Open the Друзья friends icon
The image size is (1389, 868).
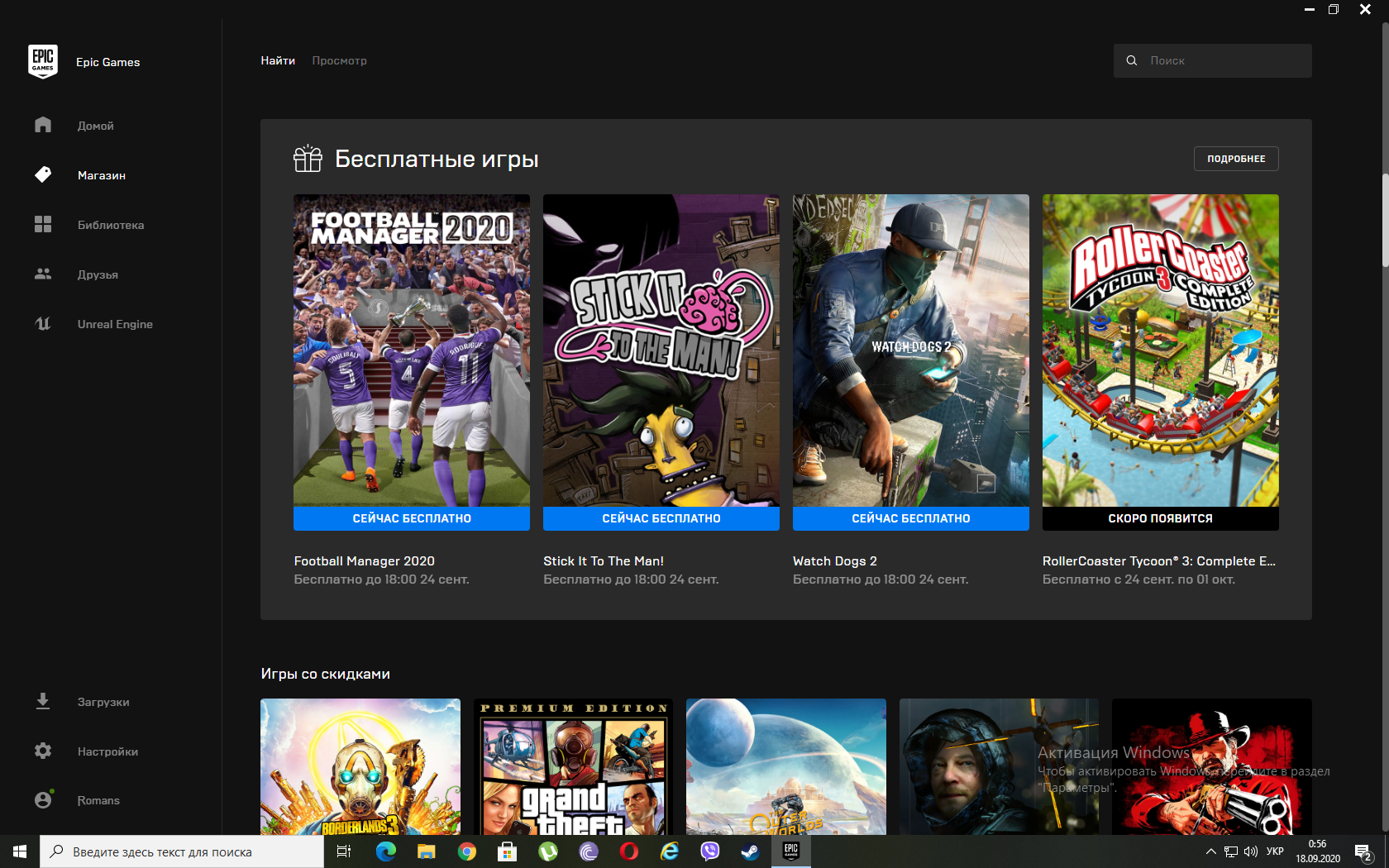(43, 274)
